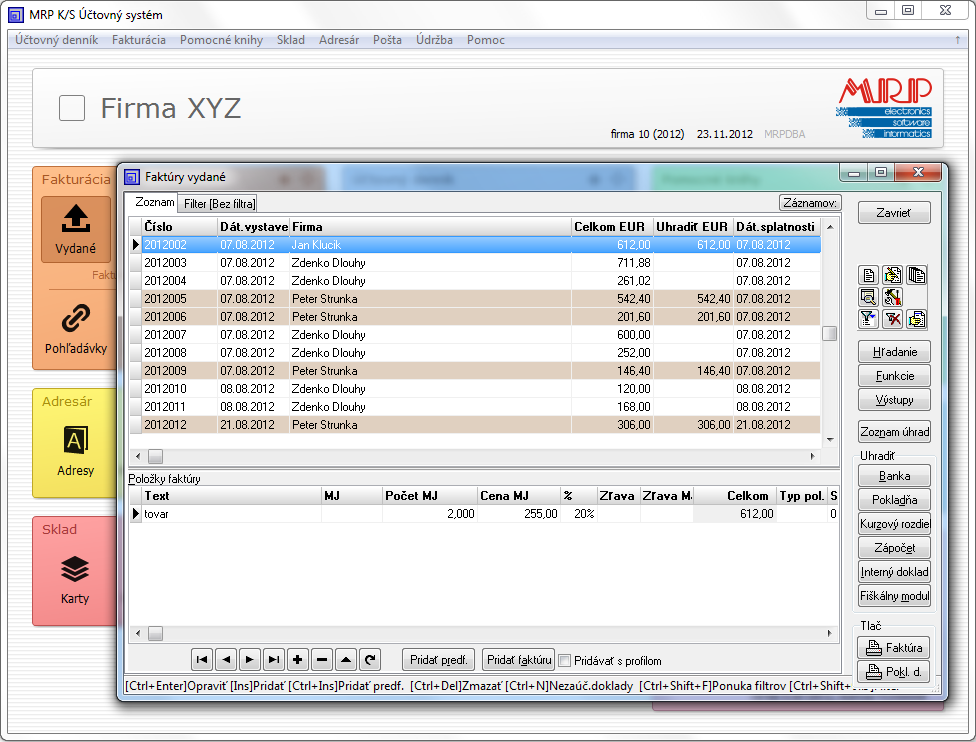
Task: Open the magnifier preview record icon
Action: click(x=868, y=297)
